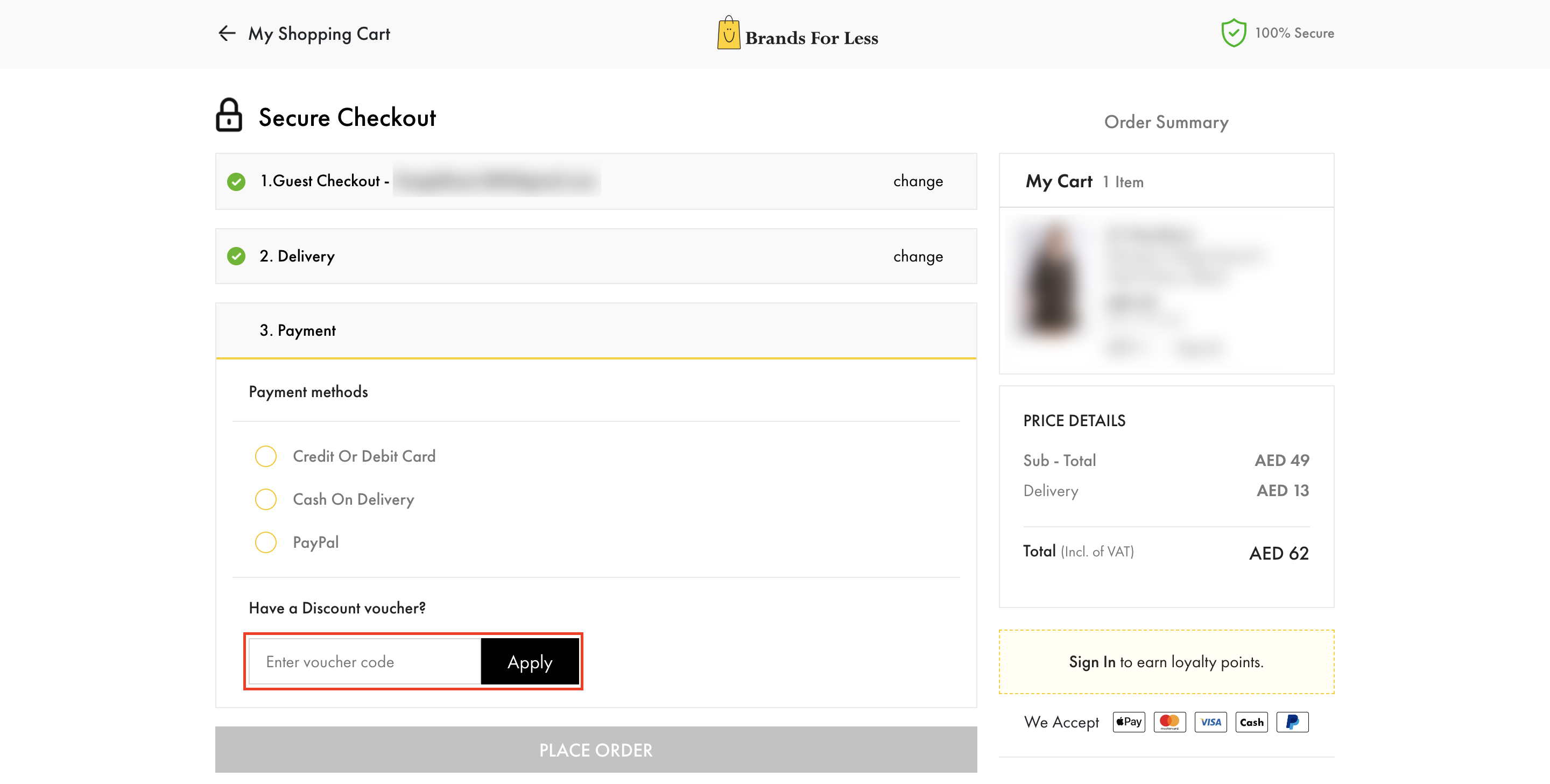This screenshot has width=1550, height=784.
Task: Choose PayPal as payment method
Action: point(265,542)
